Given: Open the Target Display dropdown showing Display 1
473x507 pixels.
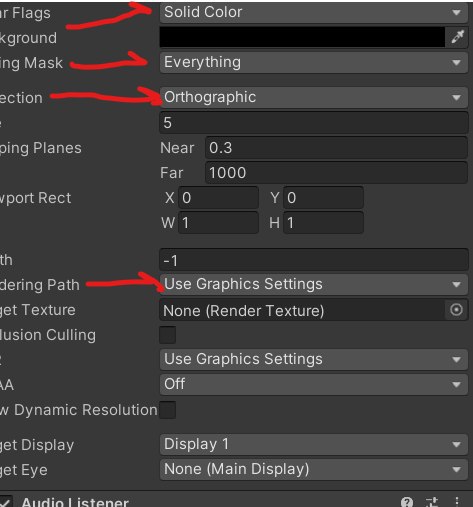Looking at the screenshot, I should coord(314,445).
